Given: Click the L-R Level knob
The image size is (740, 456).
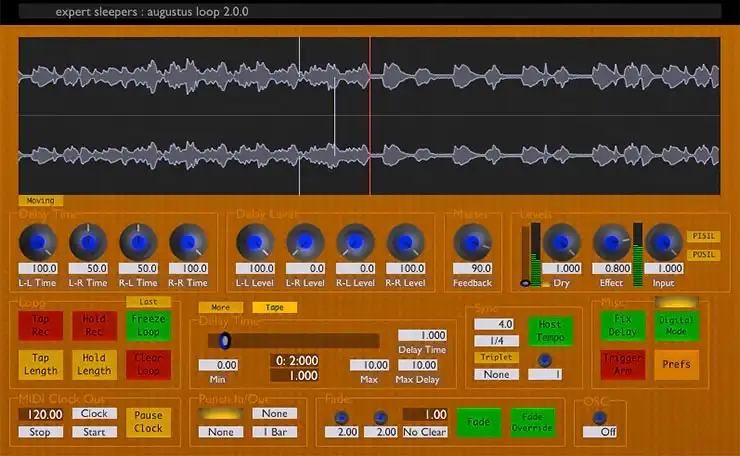Looking at the screenshot, I should 305,243.
